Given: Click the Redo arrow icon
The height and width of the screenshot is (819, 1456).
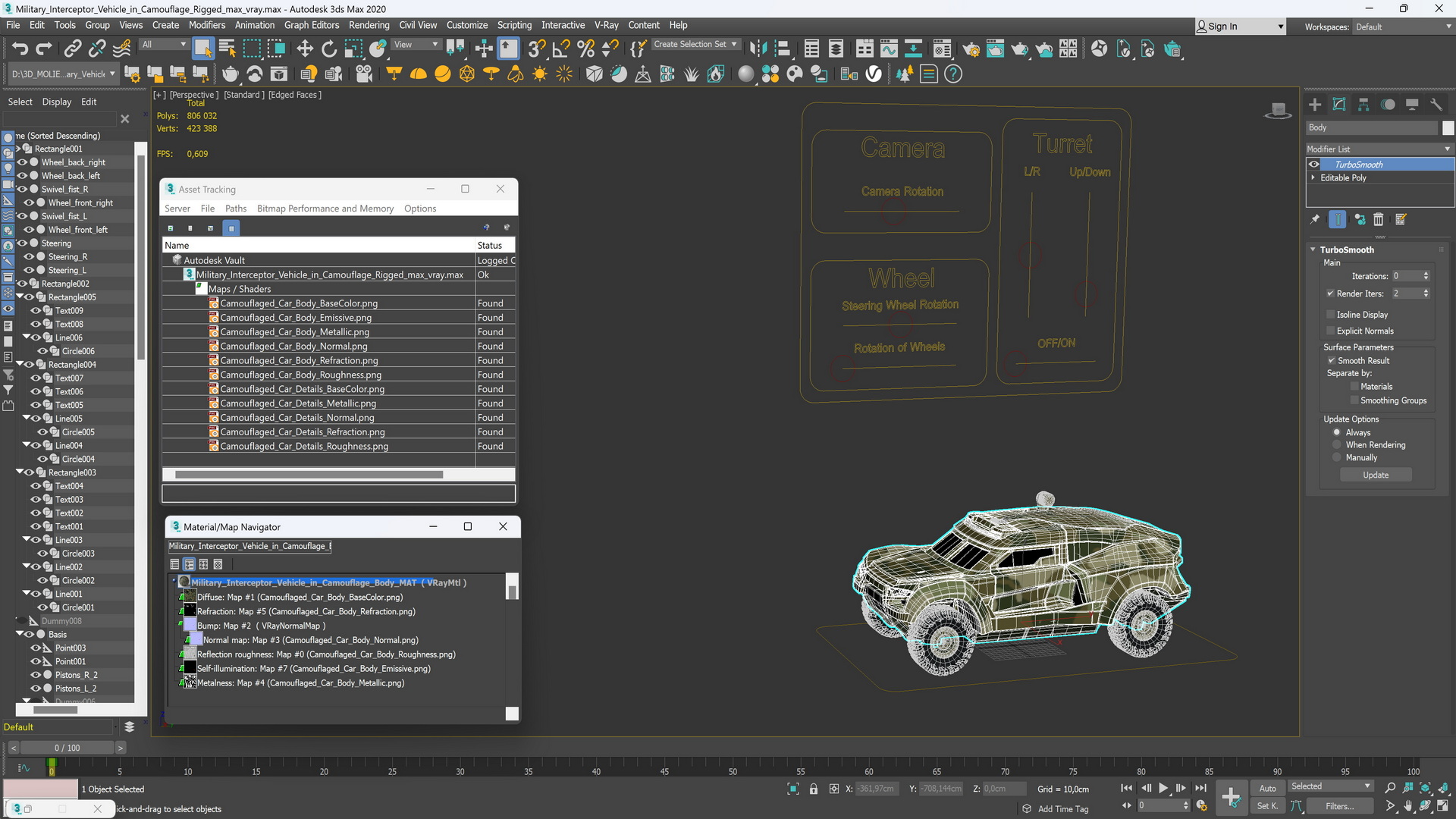Looking at the screenshot, I should click(x=44, y=49).
